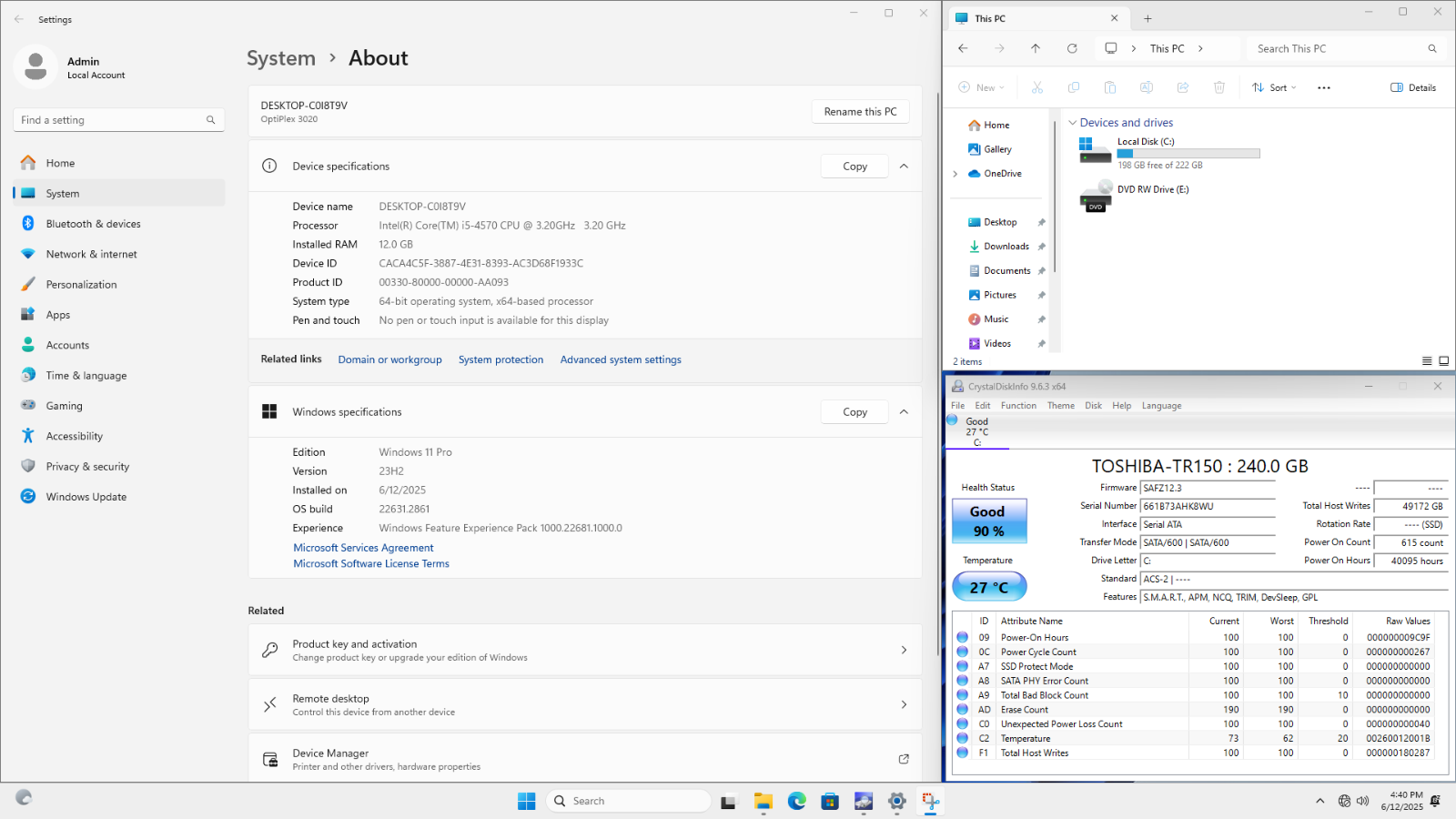The image size is (1456, 819).
Task: Click the Good health status button
Action: 989,521
